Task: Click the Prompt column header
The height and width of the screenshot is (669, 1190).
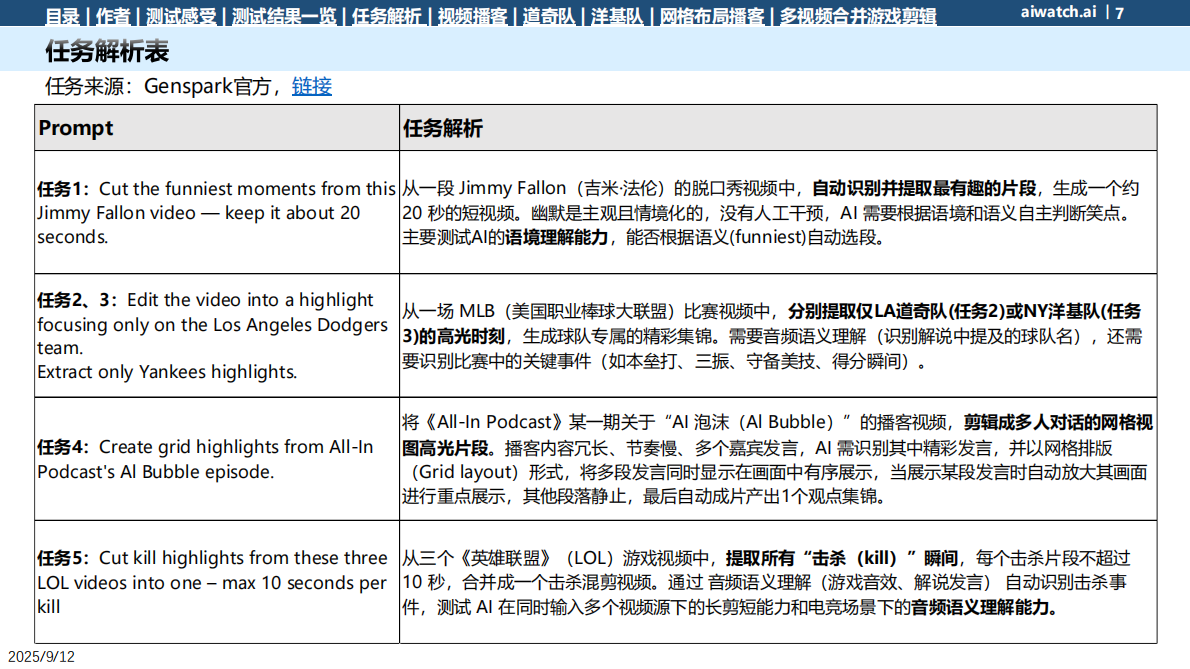Action: tap(76, 128)
